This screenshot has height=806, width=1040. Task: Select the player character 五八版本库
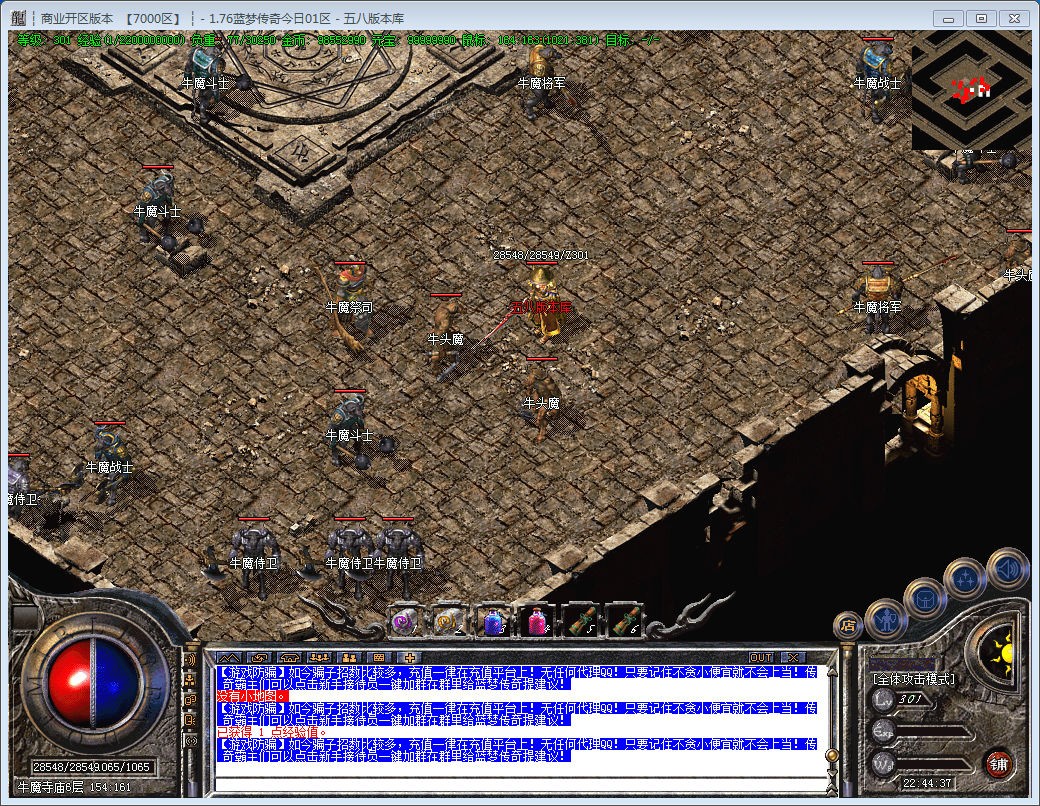pos(543,304)
